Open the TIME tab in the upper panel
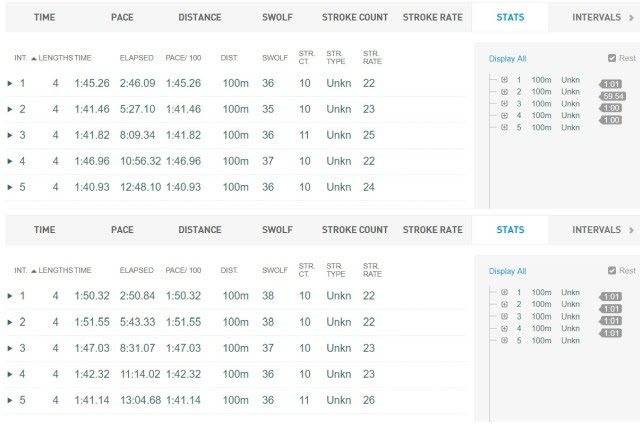This screenshot has width=640, height=424. tap(44, 17)
